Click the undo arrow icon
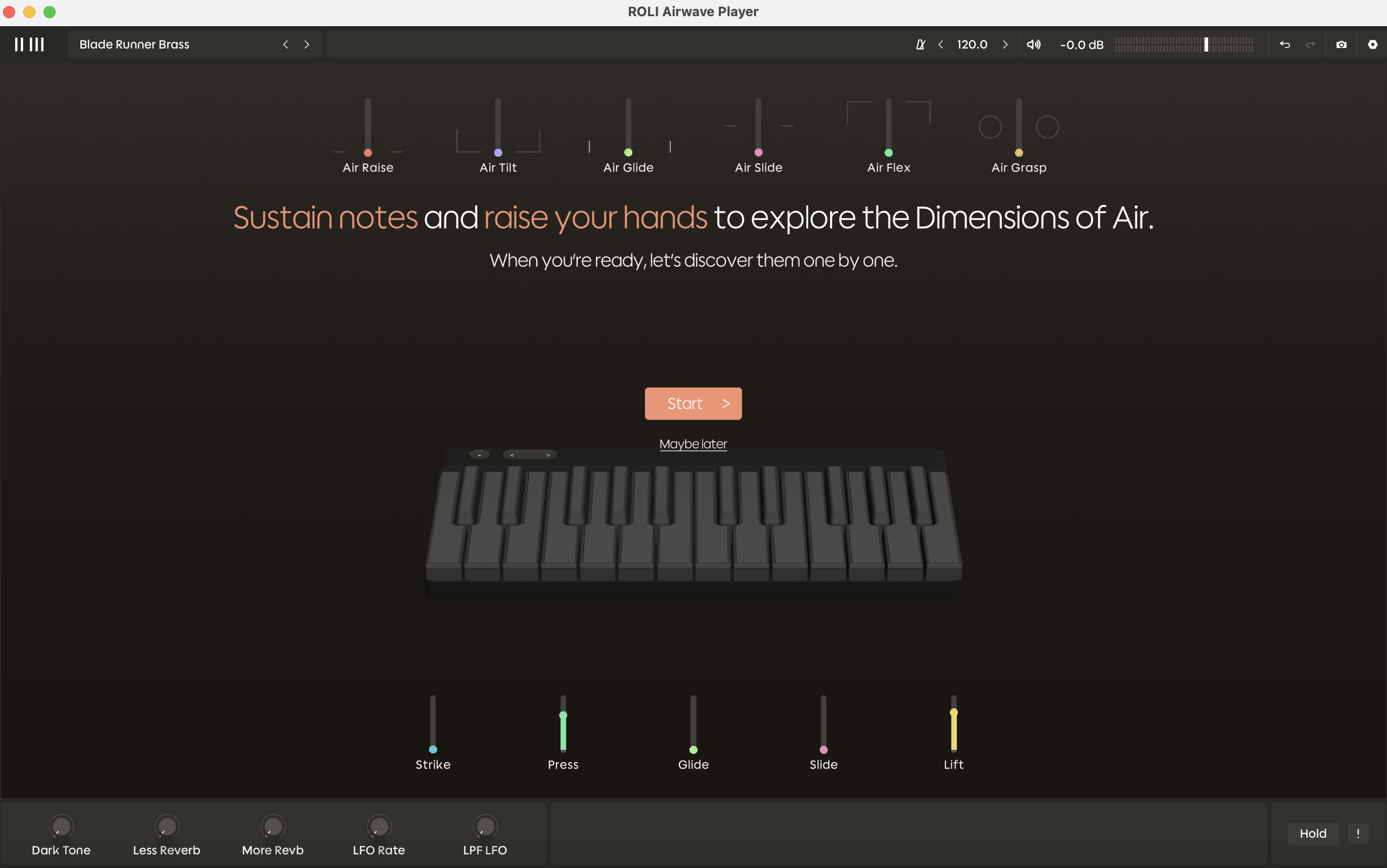Image resolution: width=1387 pixels, height=868 pixels. tap(1285, 44)
